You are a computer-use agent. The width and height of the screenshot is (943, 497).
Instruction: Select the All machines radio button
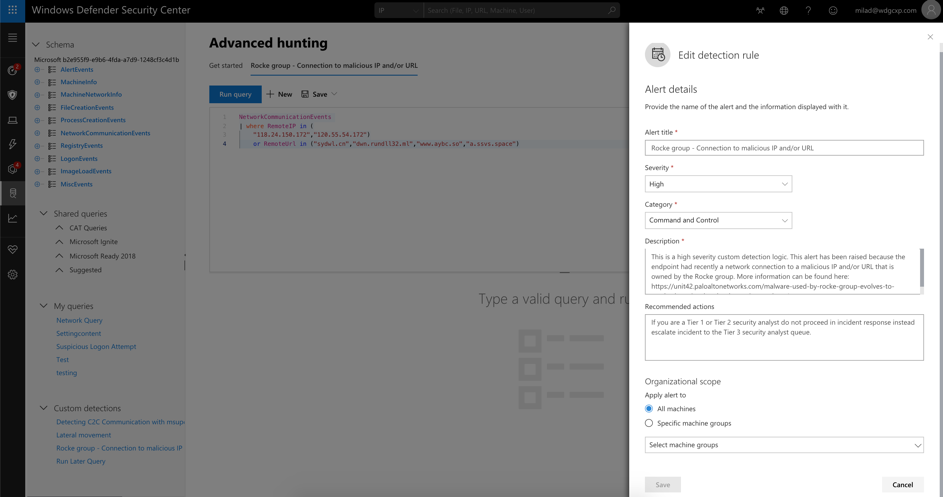click(x=649, y=409)
